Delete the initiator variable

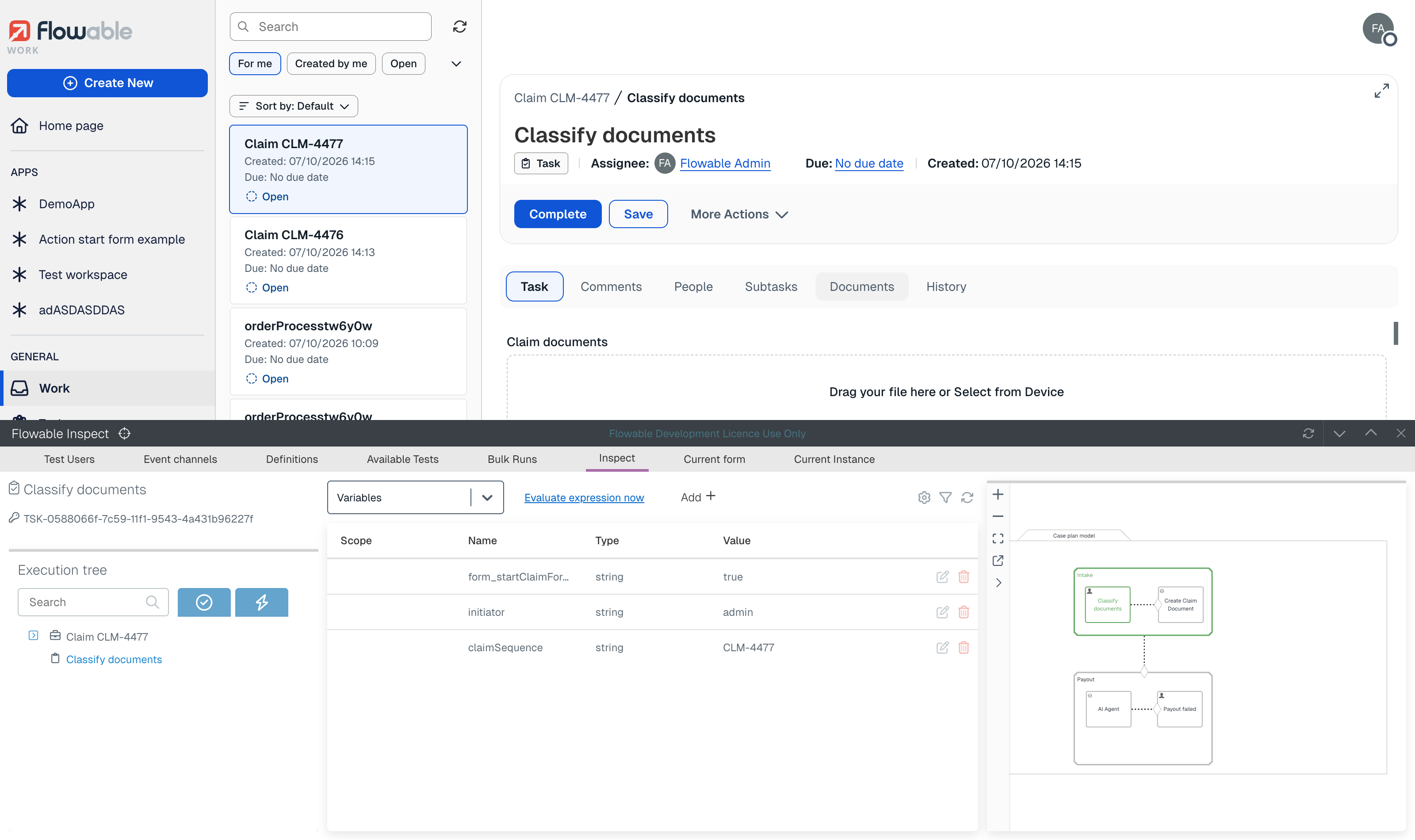[964, 612]
